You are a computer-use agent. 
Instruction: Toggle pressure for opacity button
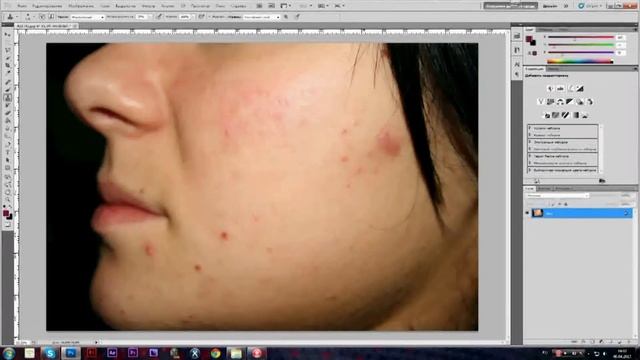159,17
